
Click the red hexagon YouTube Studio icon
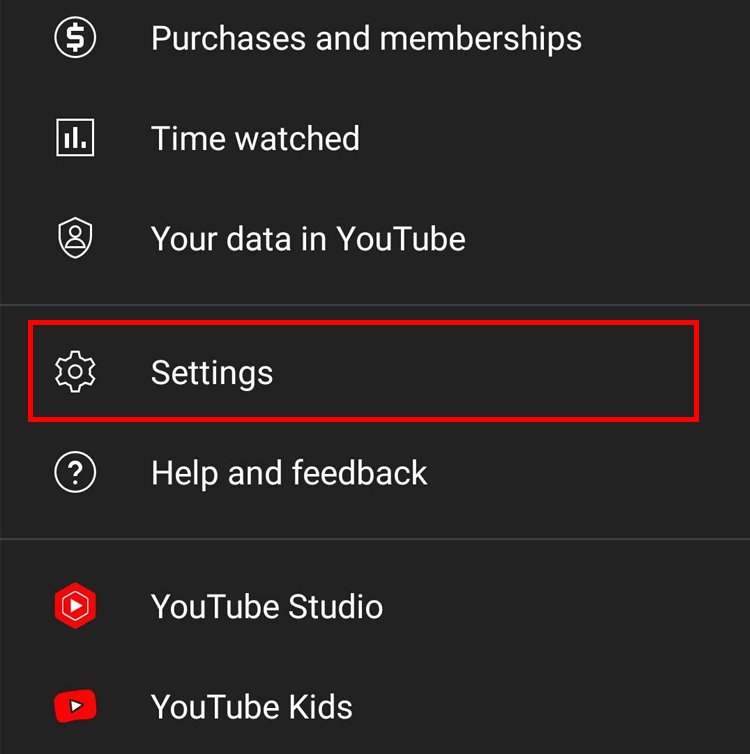pos(75,606)
